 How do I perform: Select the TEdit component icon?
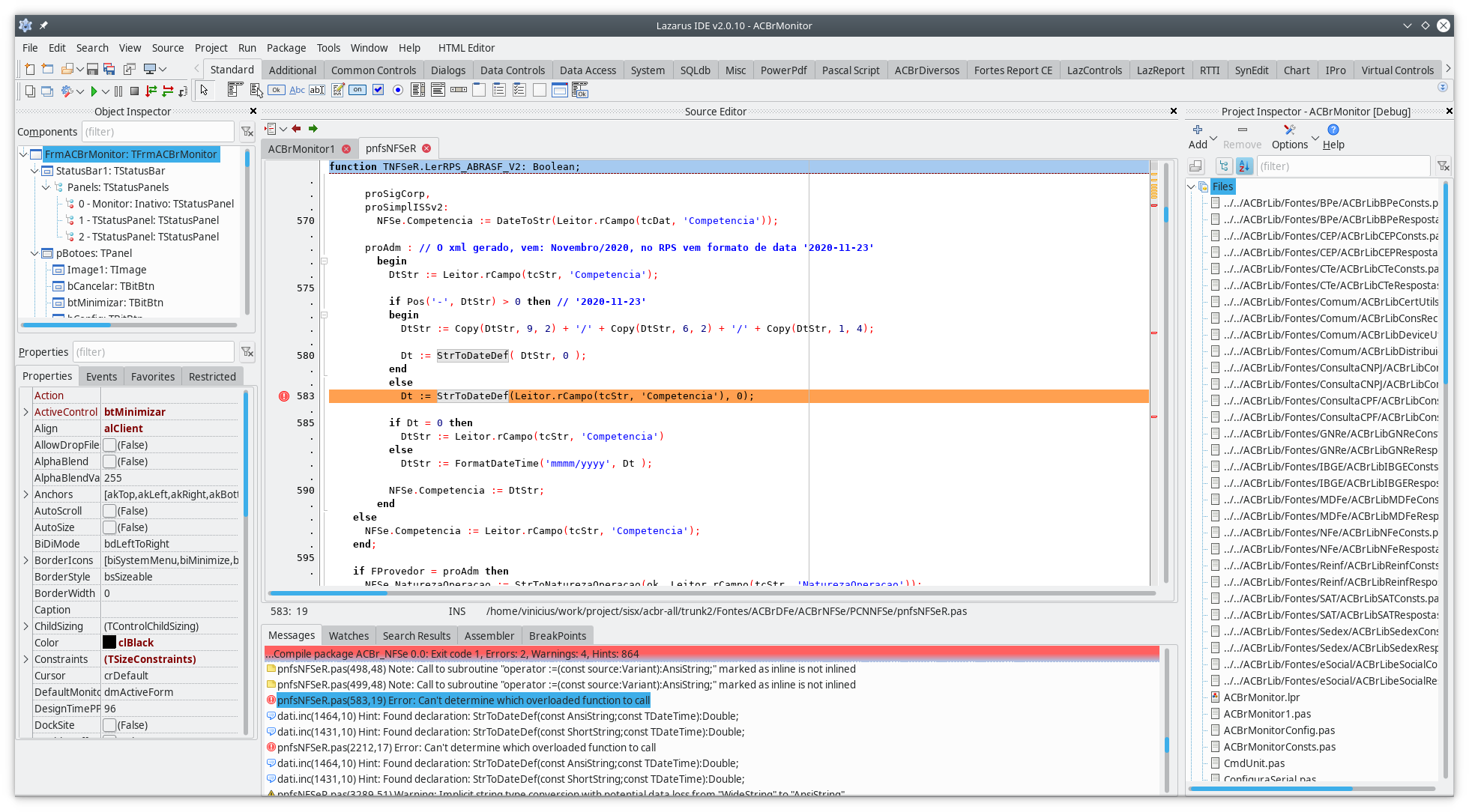(x=317, y=90)
